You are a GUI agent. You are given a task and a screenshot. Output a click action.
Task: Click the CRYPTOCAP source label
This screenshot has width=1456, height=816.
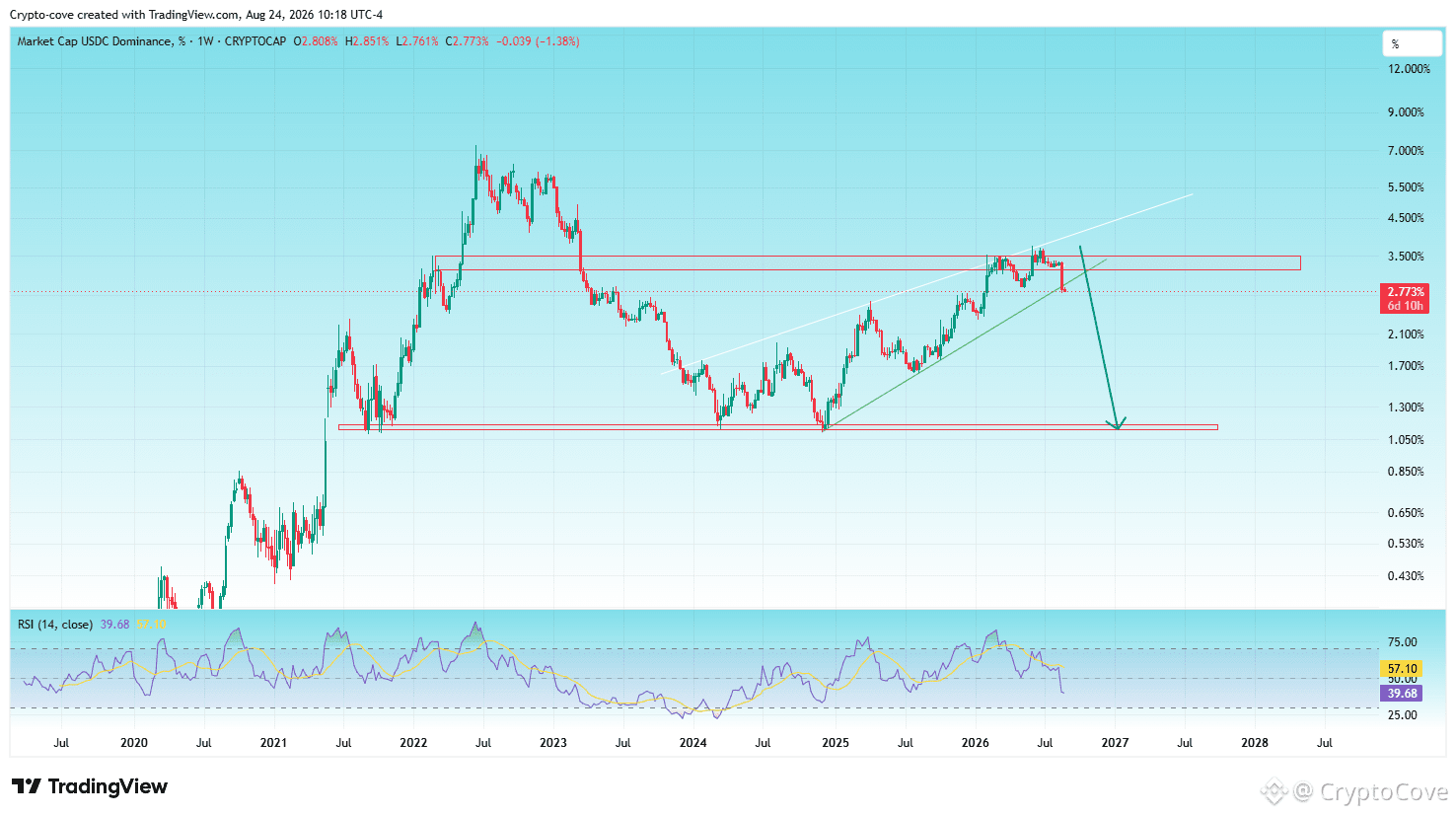point(255,41)
